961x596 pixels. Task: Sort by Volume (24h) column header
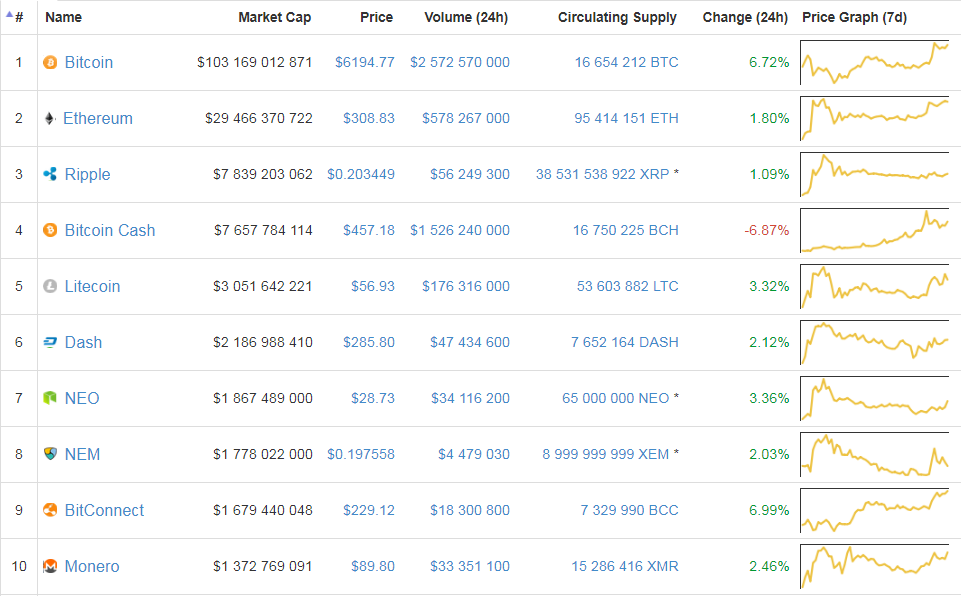466,17
